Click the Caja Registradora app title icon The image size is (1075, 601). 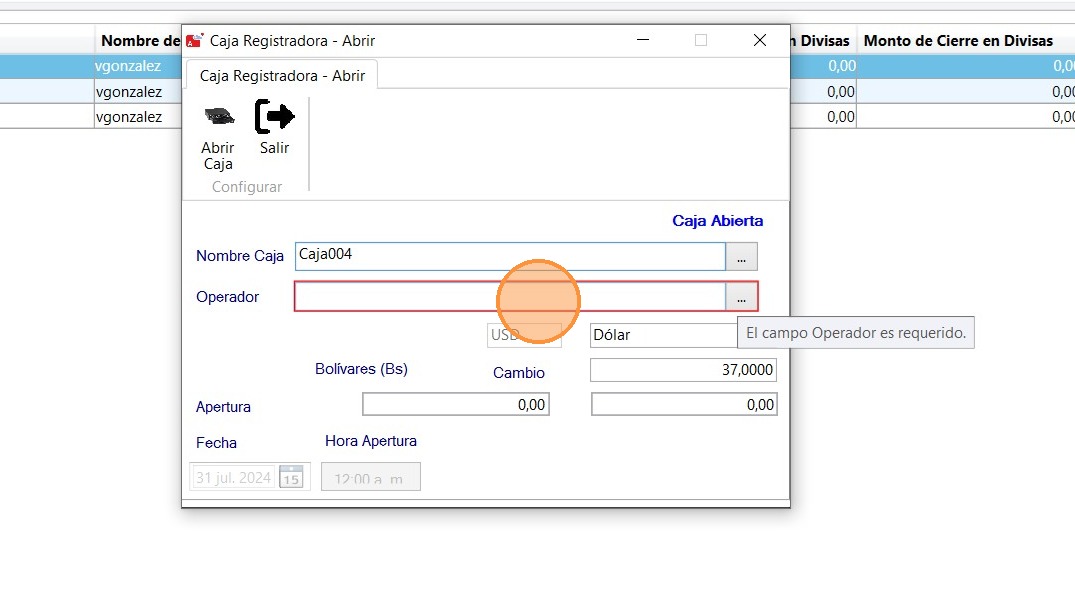click(195, 40)
